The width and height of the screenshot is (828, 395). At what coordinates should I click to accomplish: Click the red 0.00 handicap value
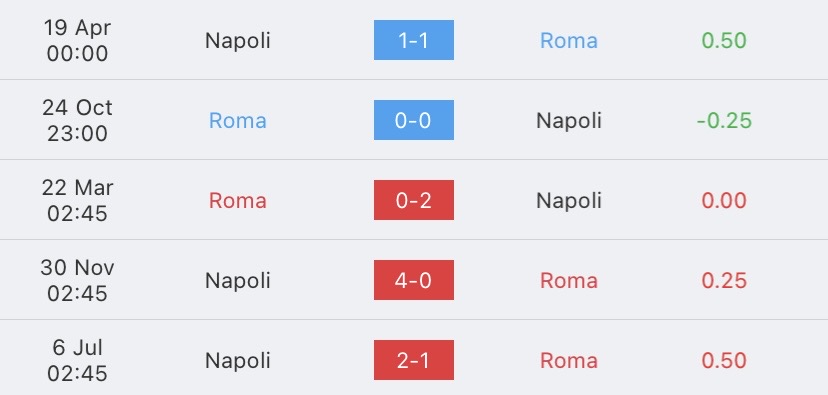click(x=724, y=201)
